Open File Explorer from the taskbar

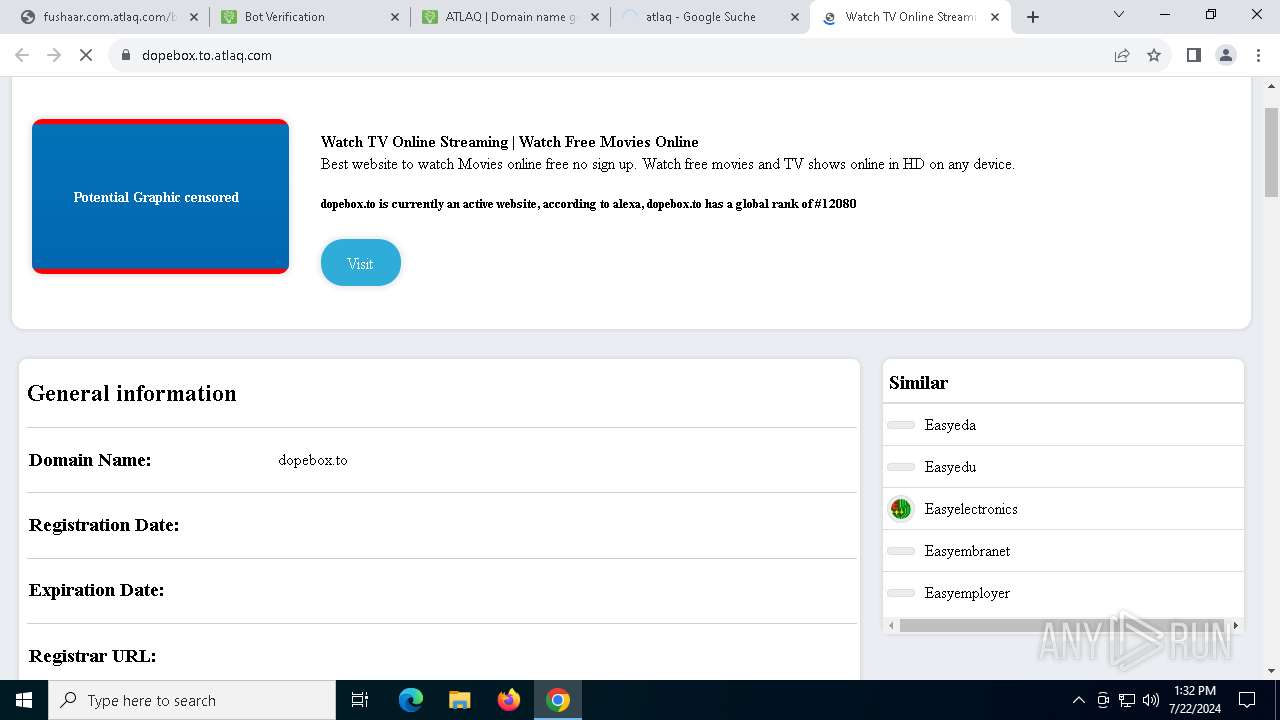coord(459,700)
